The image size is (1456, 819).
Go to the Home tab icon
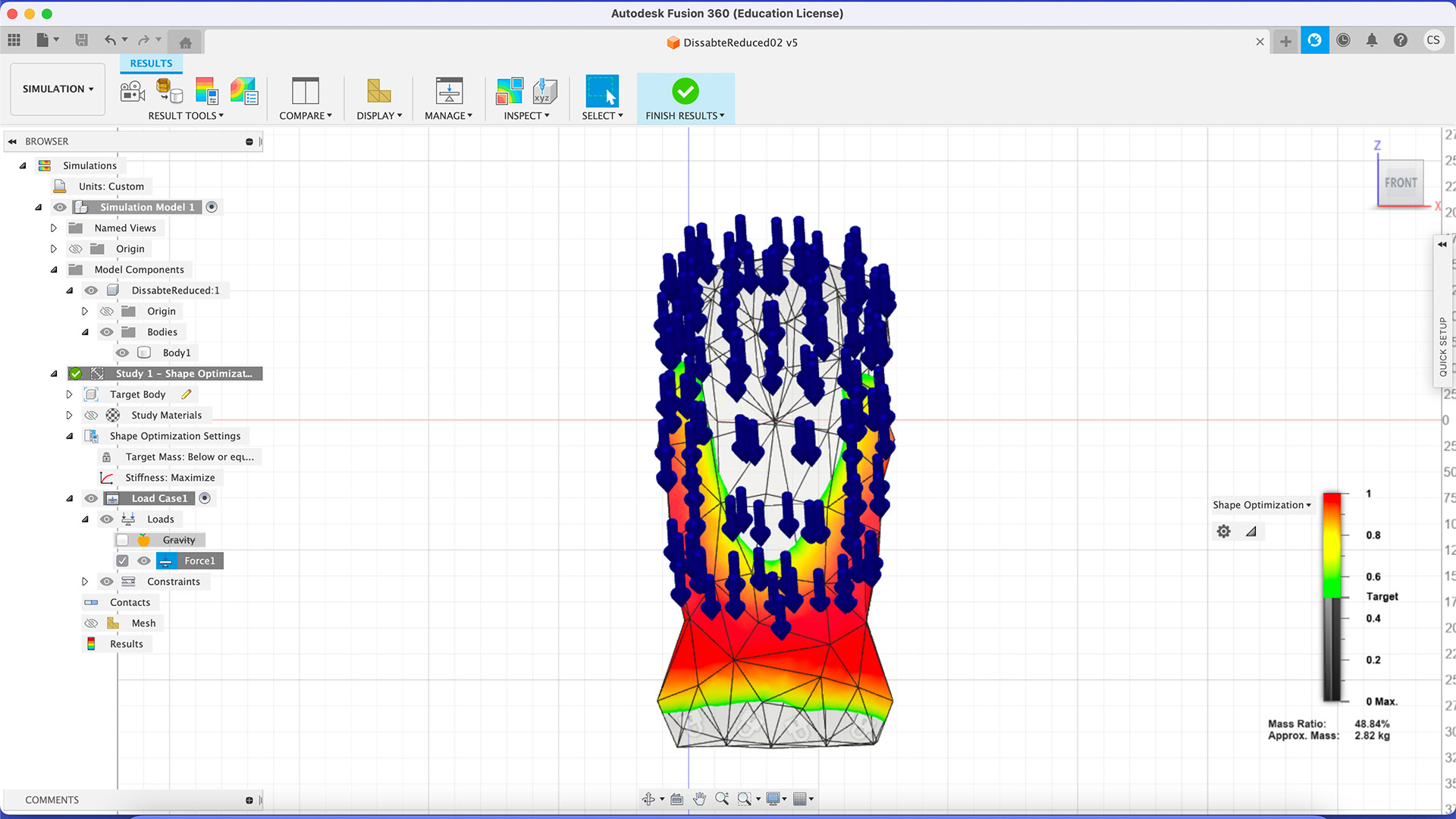[x=185, y=42]
